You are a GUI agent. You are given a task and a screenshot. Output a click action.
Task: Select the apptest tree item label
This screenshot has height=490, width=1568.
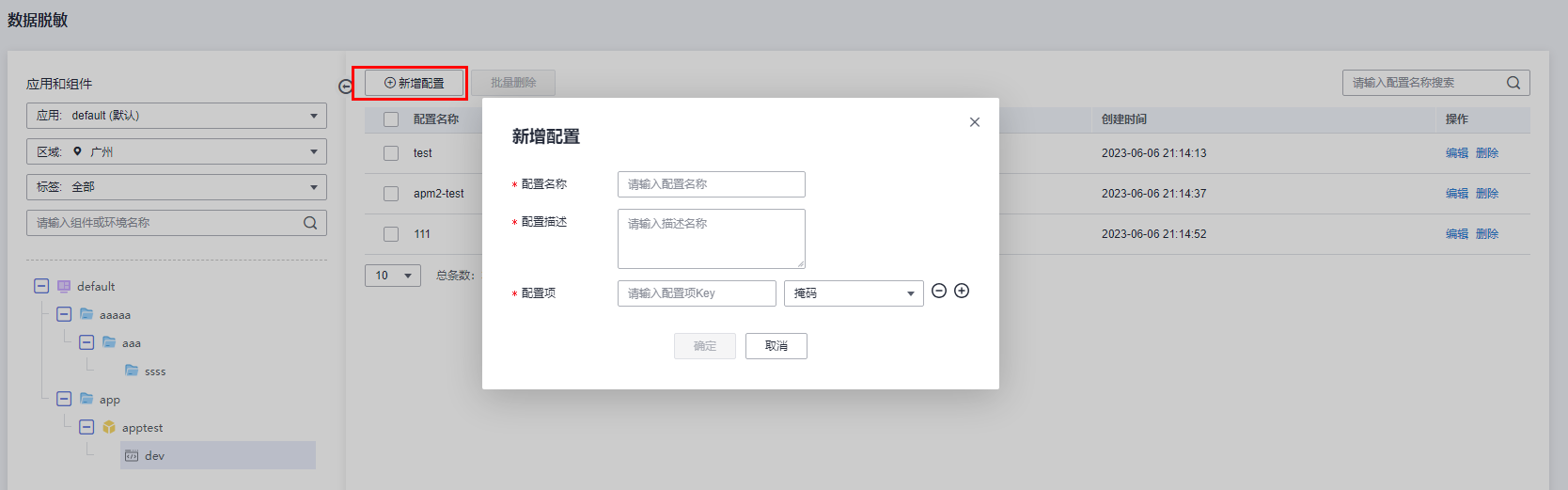tap(143, 428)
